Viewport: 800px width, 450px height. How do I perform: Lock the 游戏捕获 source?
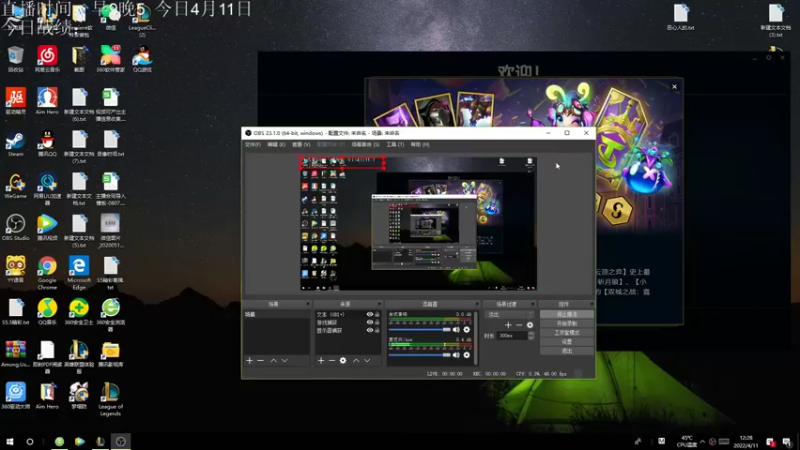[377, 322]
